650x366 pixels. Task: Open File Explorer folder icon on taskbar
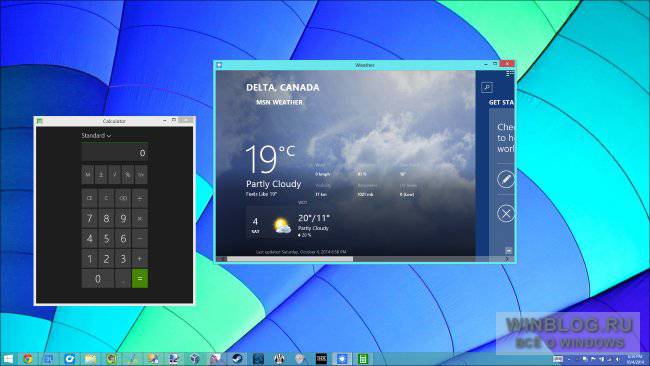coord(90,359)
